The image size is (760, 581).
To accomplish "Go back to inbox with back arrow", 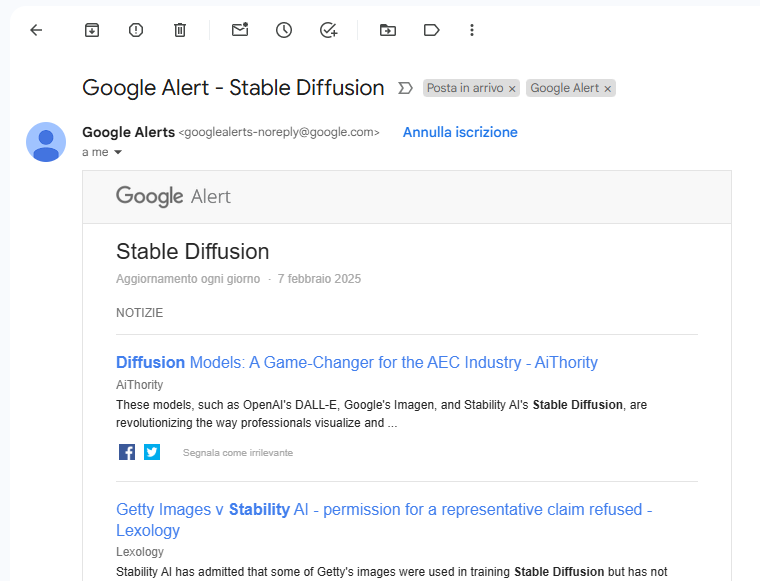I will coord(36,30).
